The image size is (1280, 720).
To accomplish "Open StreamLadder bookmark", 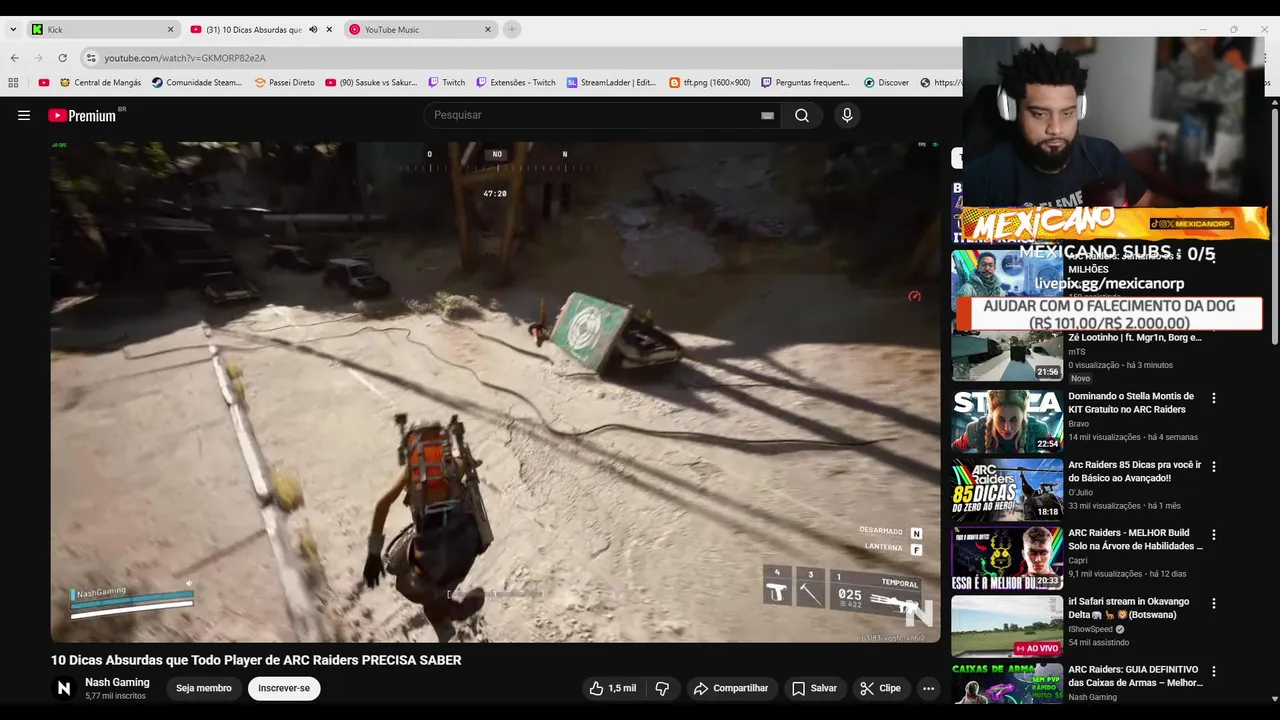I will tap(611, 83).
